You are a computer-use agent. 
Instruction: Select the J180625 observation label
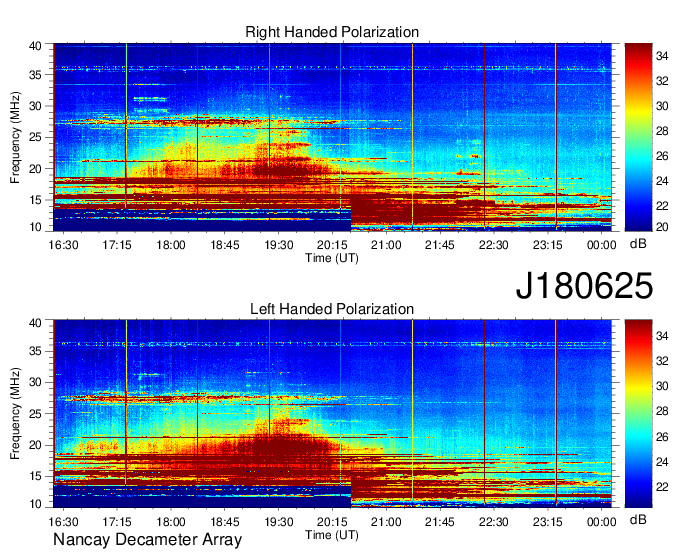coord(584,286)
